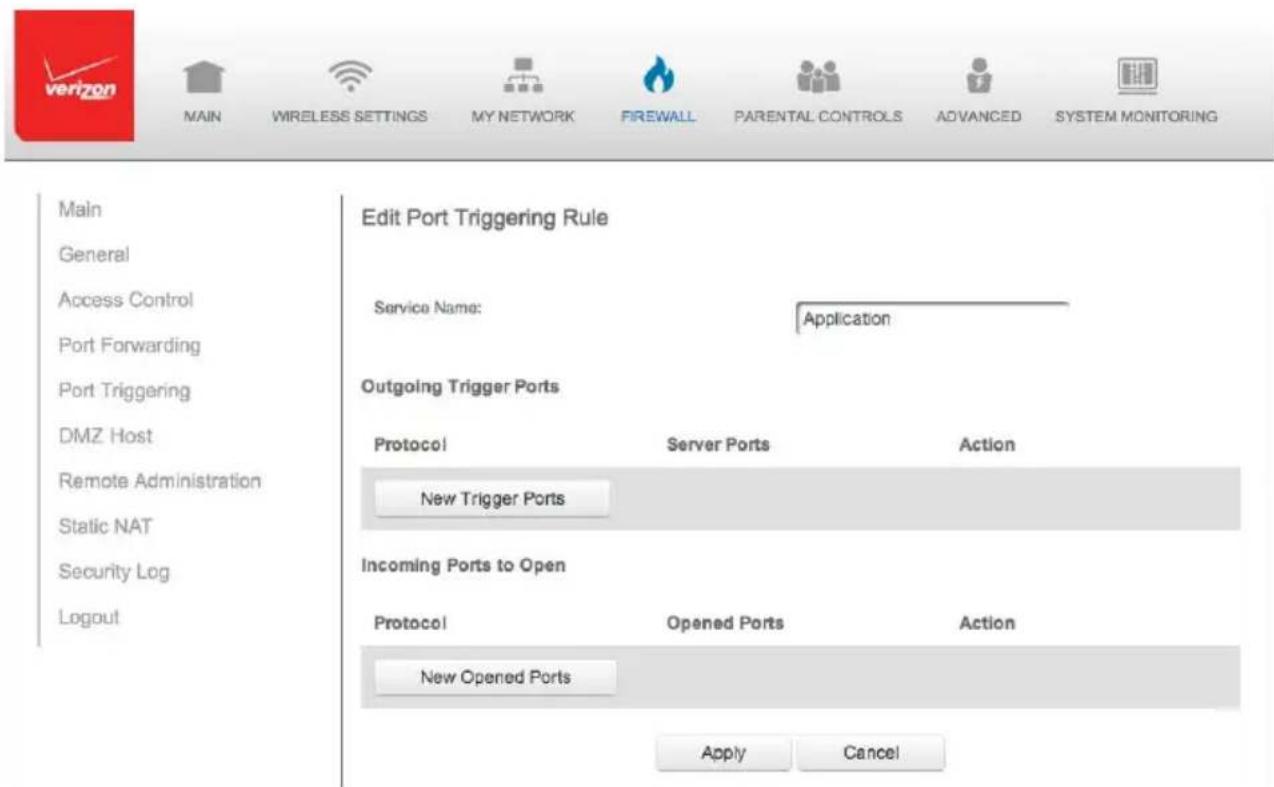Click the Opened Ports column header
This screenshot has width=1274, height=787.
pos(725,623)
